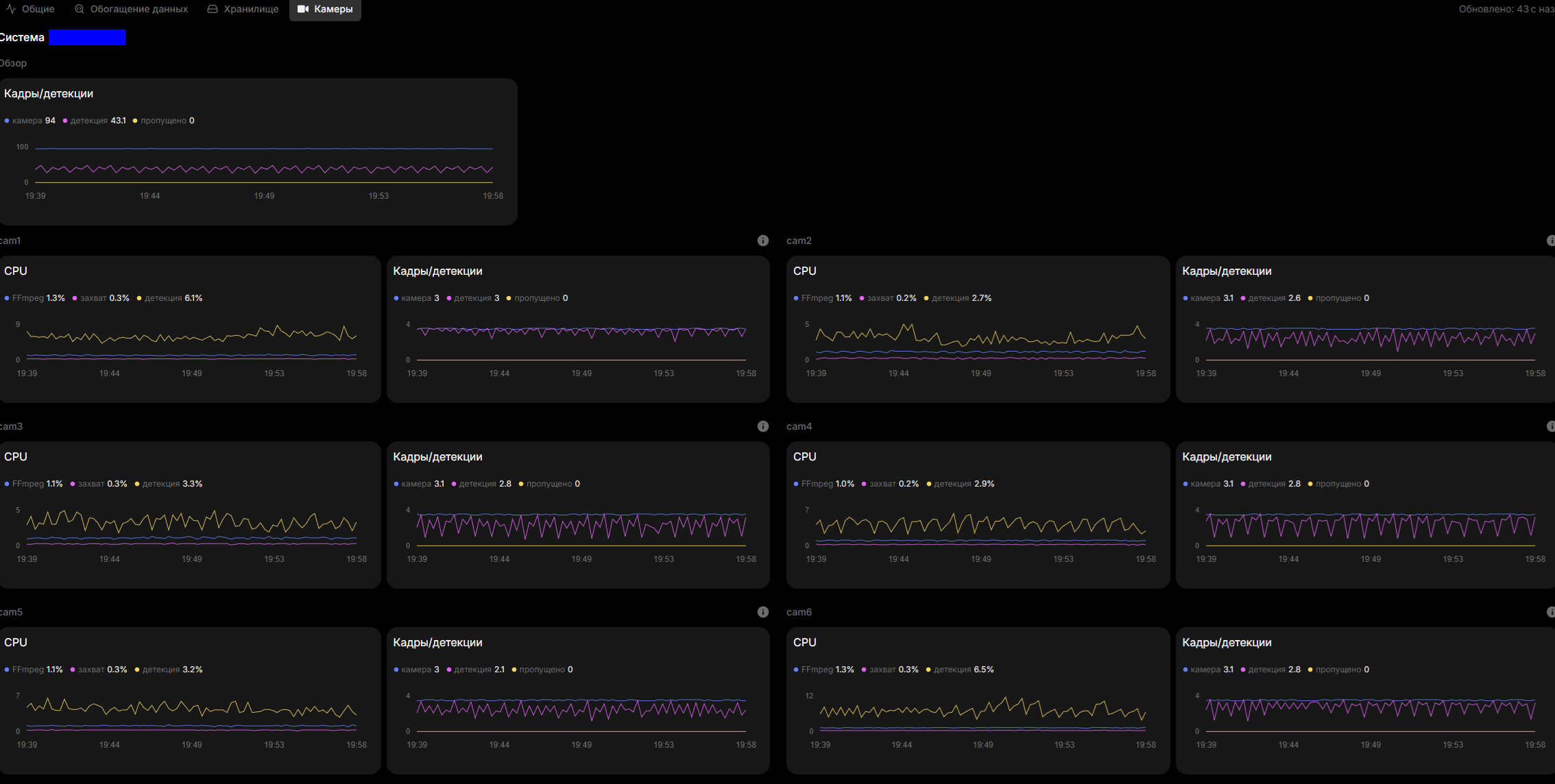Click захват 0.2% legend in cam4 CPU
This screenshot has width=1555, height=784.
pyautogui.click(x=891, y=484)
